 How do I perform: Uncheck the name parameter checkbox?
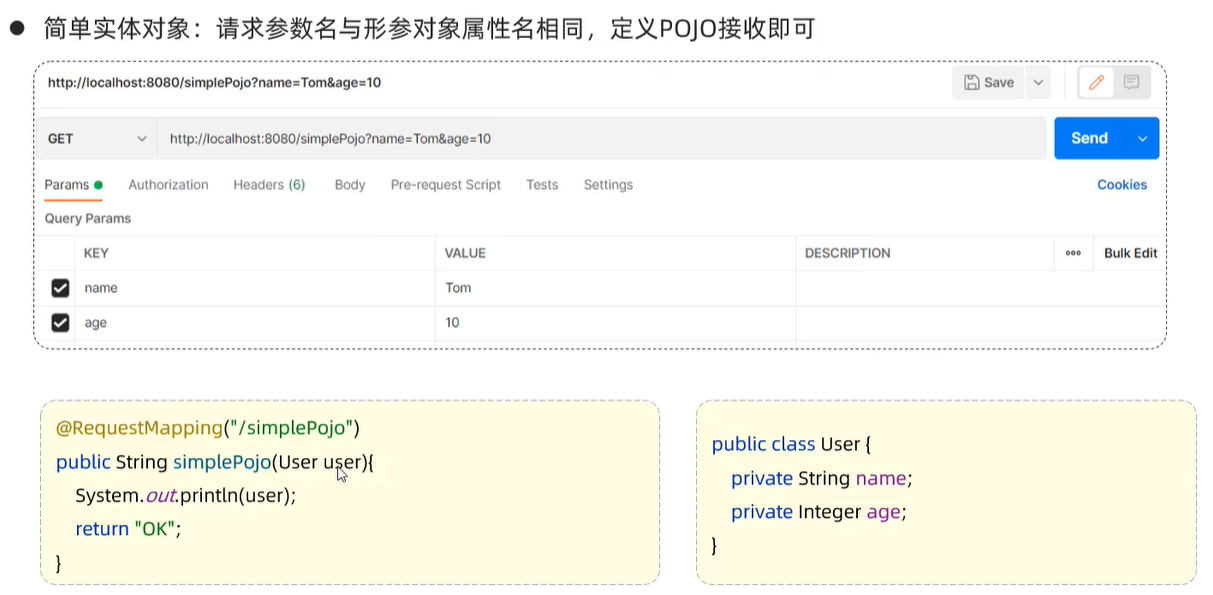tap(60, 288)
